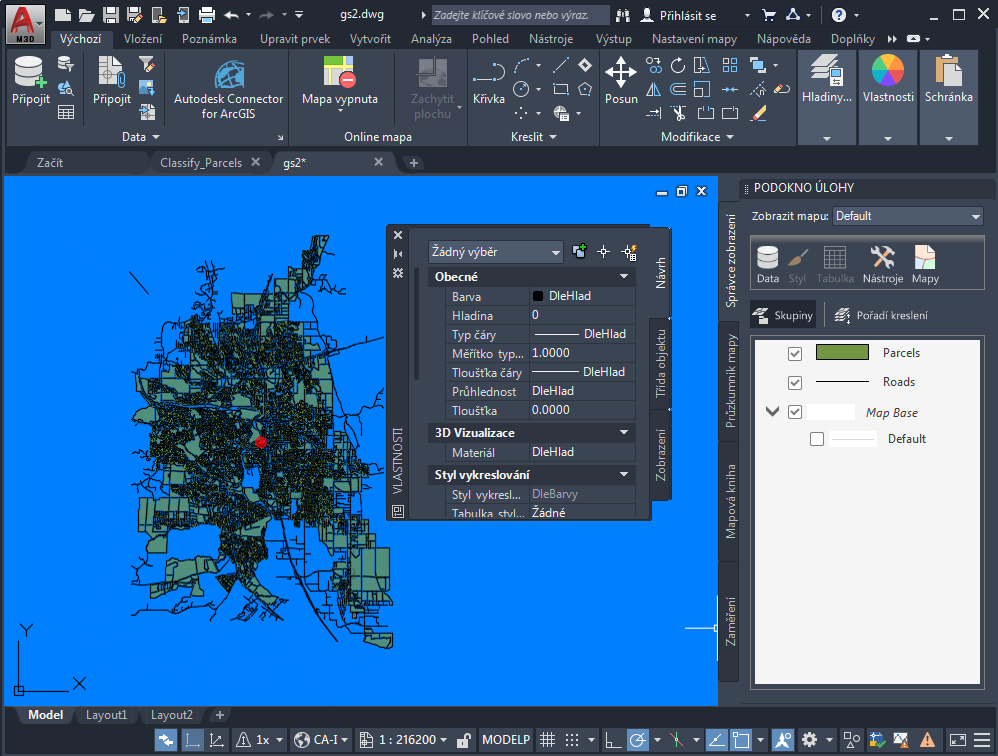Open the Žádný výběr selection dropdown

[x=496, y=252]
